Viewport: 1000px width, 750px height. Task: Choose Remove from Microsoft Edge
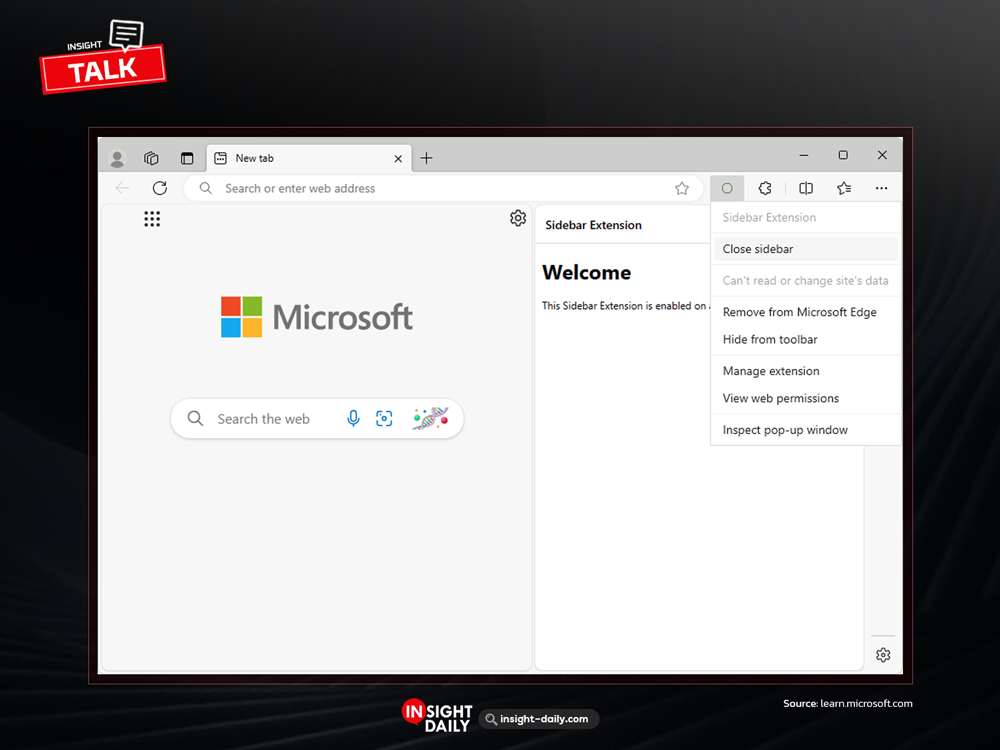pos(799,312)
